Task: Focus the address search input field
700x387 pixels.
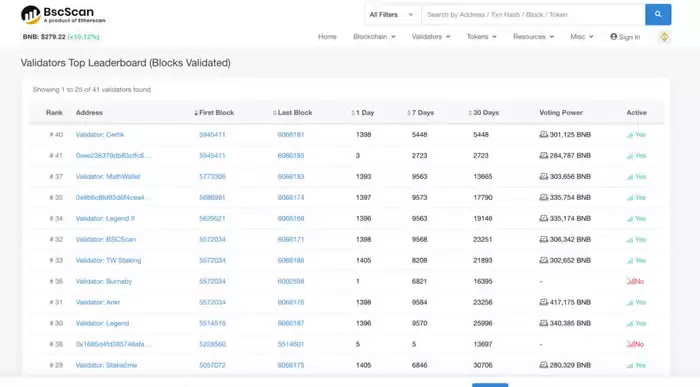Action: click(533, 15)
